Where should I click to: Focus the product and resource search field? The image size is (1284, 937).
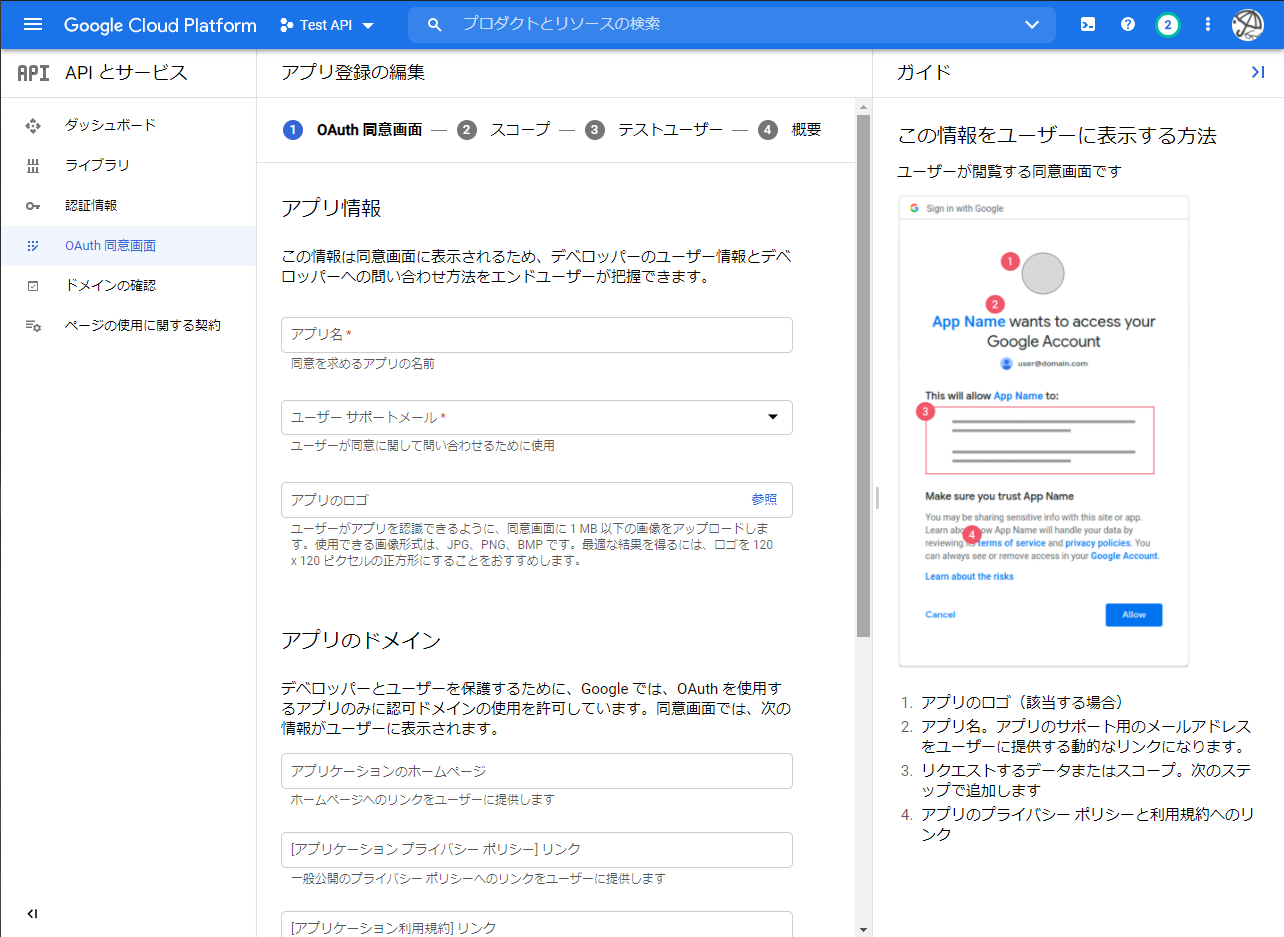click(730, 24)
